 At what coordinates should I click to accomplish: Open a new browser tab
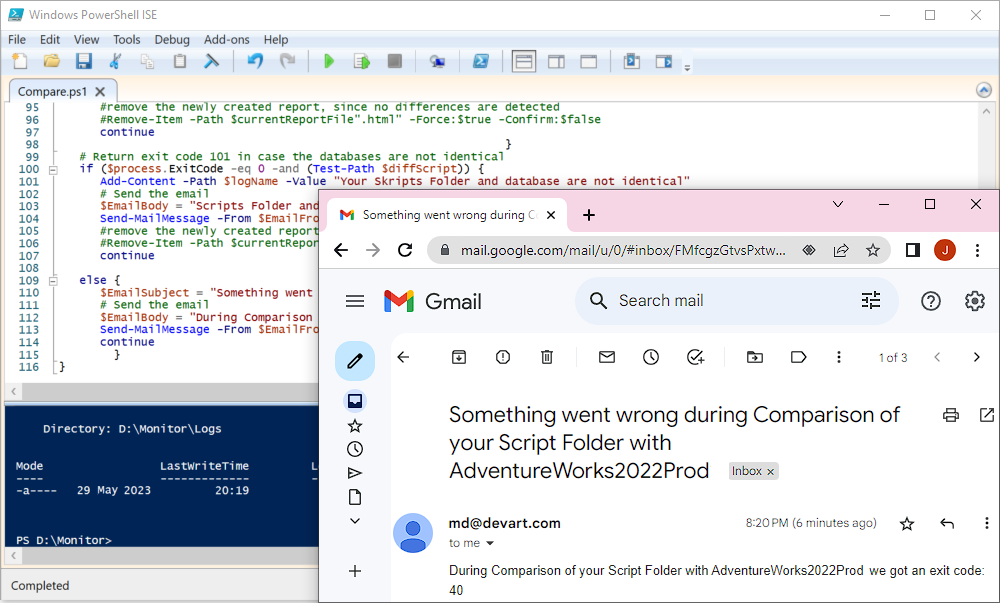(x=589, y=215)
